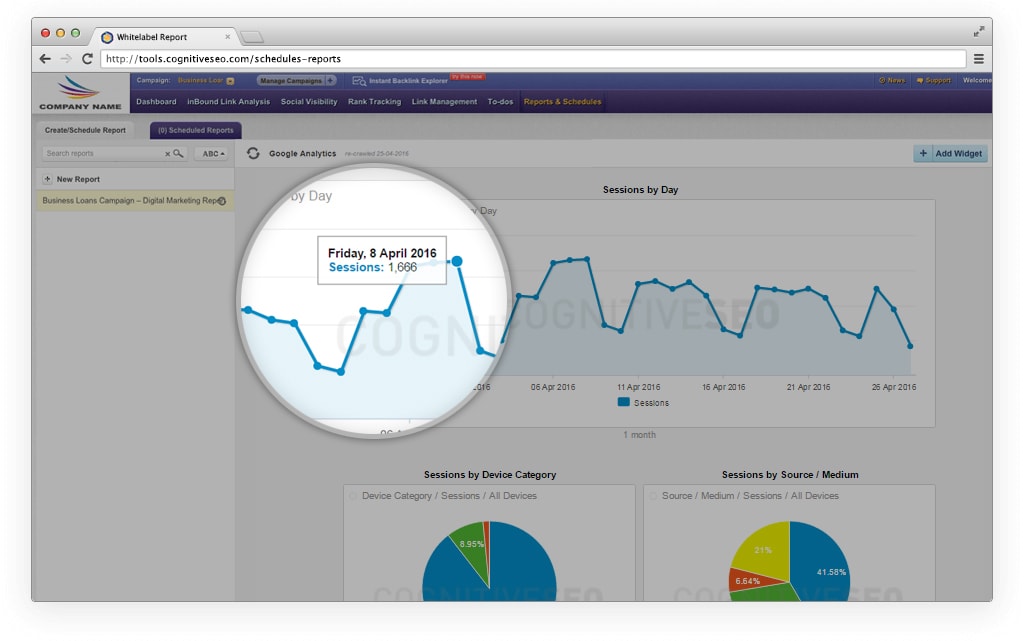Open the ABC sort dropdown

(210, 154)
